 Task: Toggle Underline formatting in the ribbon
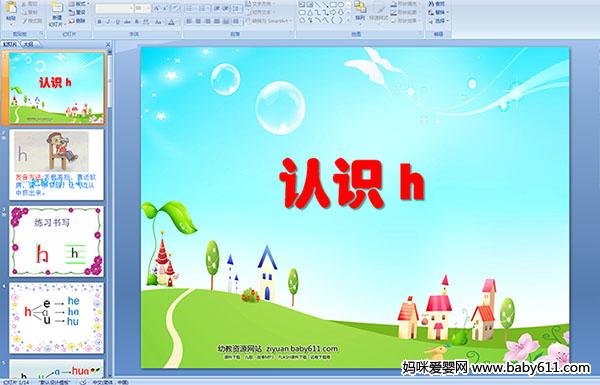point(117,22)
